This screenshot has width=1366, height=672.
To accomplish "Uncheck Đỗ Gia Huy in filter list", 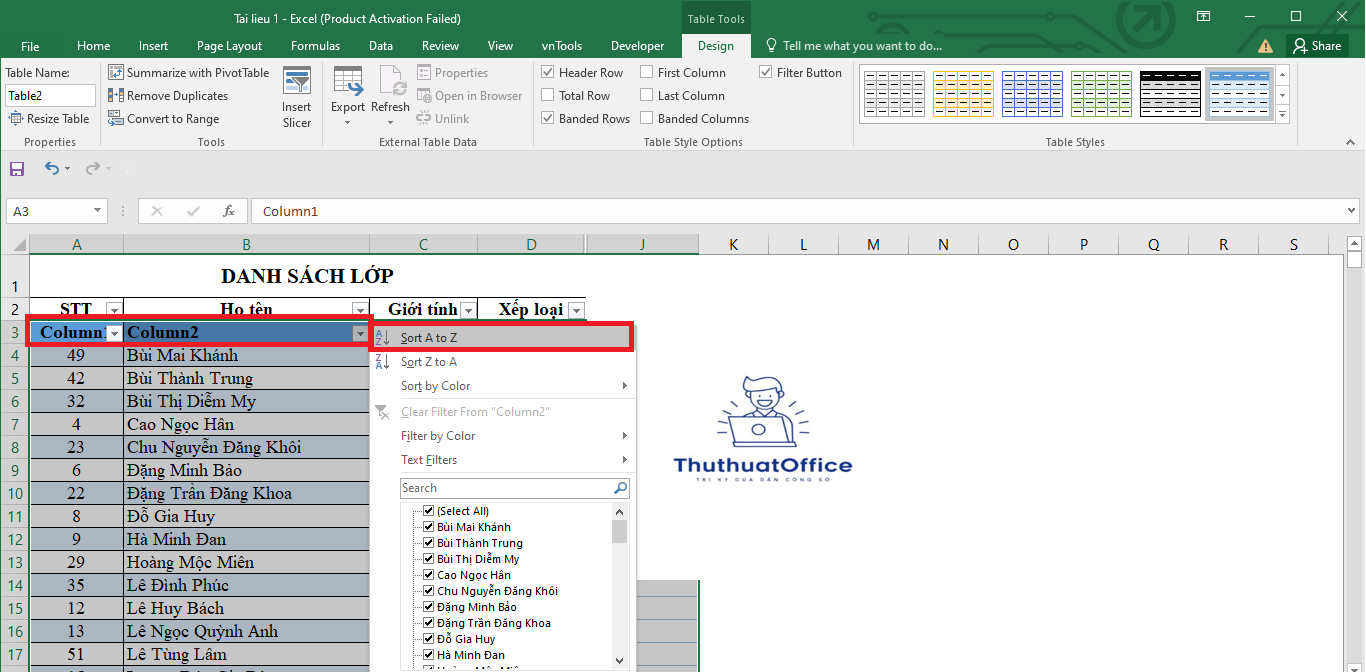I will coord(429,639).
